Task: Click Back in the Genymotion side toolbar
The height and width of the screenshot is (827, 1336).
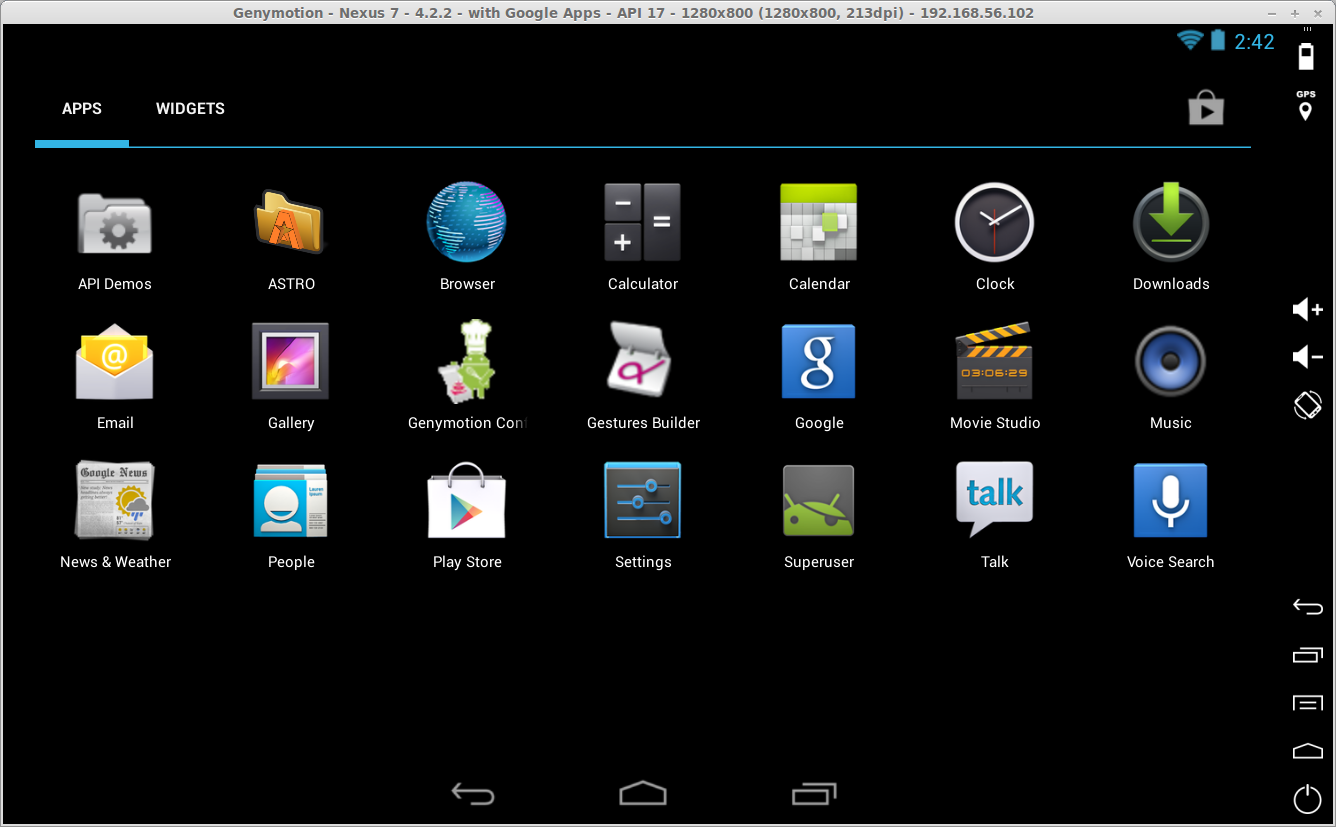Action: tap(1308, 606)
